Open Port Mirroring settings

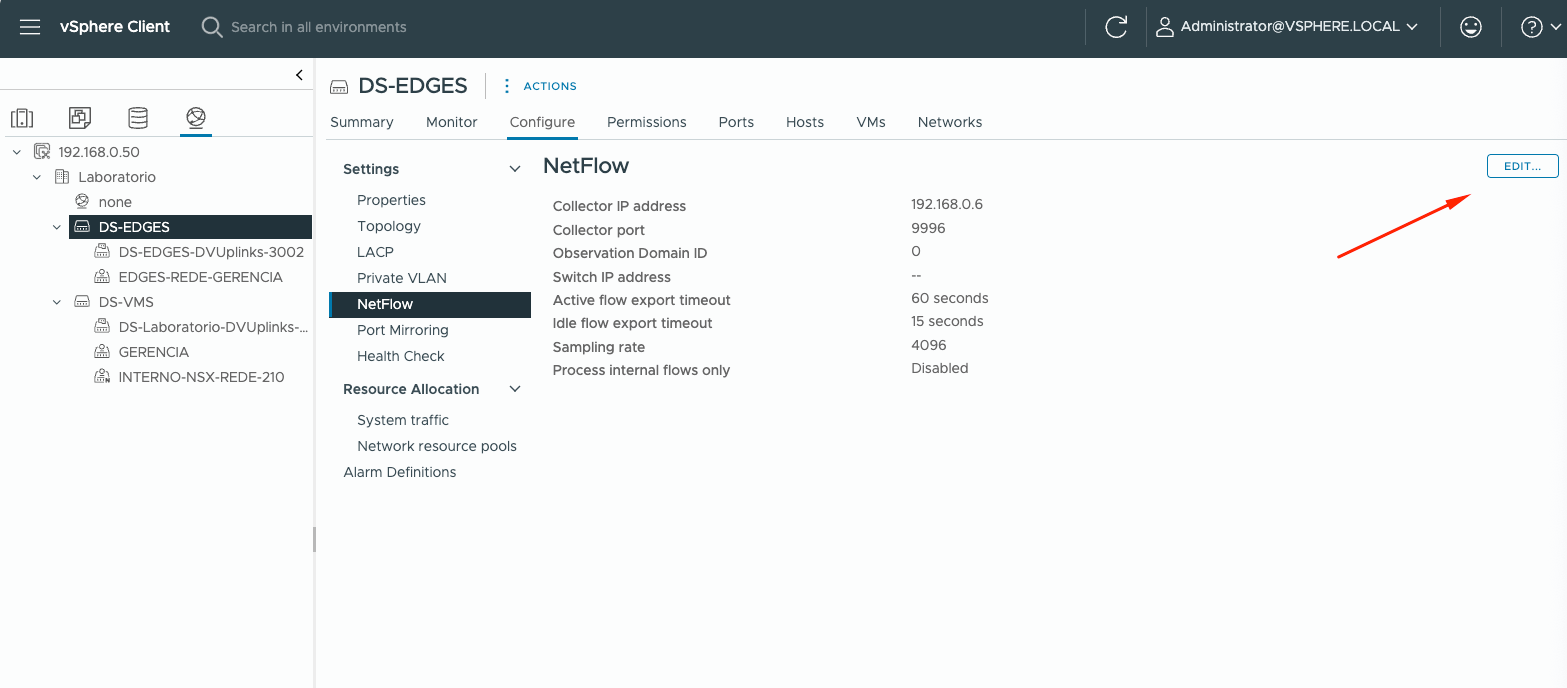(x=402, y=330)
